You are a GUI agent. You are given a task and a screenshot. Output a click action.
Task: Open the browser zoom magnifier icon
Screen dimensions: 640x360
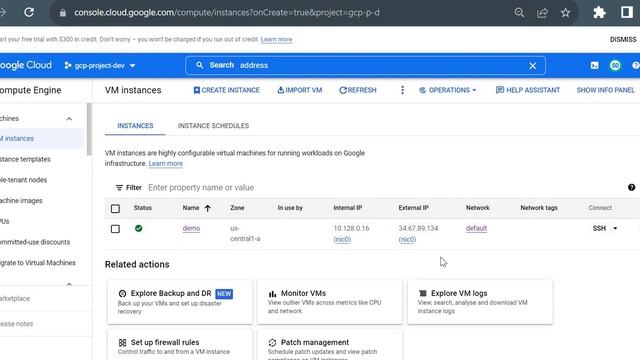pyautogui.click(x=519, y=13)
